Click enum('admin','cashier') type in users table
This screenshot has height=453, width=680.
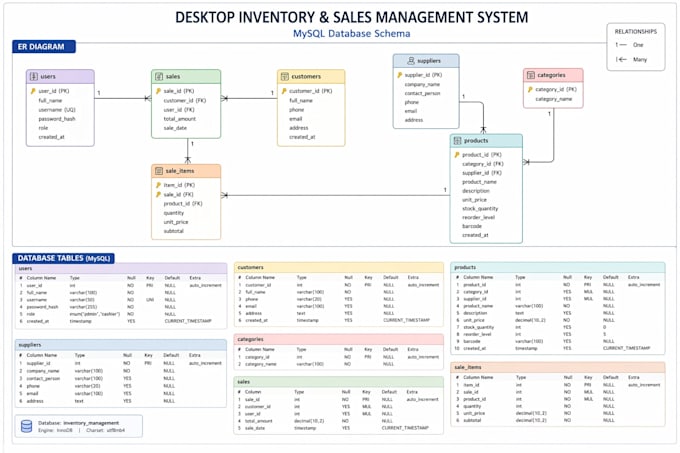pos(95,314)
